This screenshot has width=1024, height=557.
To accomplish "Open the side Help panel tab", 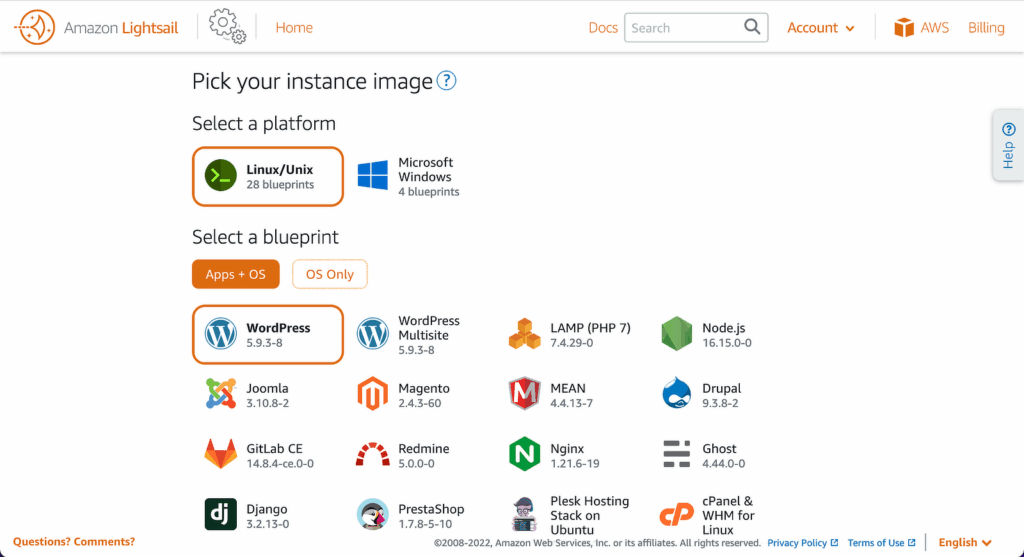I will (1008, 145).
